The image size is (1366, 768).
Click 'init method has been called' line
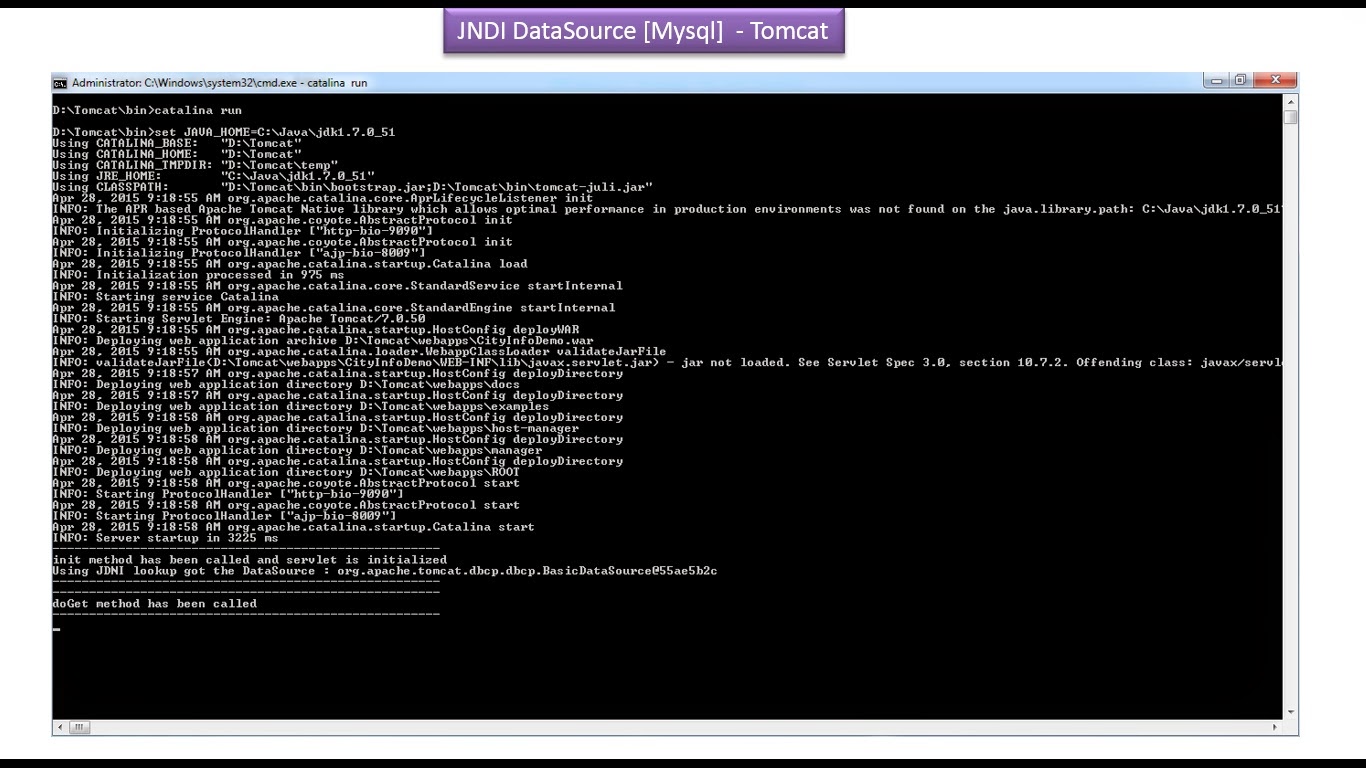tap(249, 560)
